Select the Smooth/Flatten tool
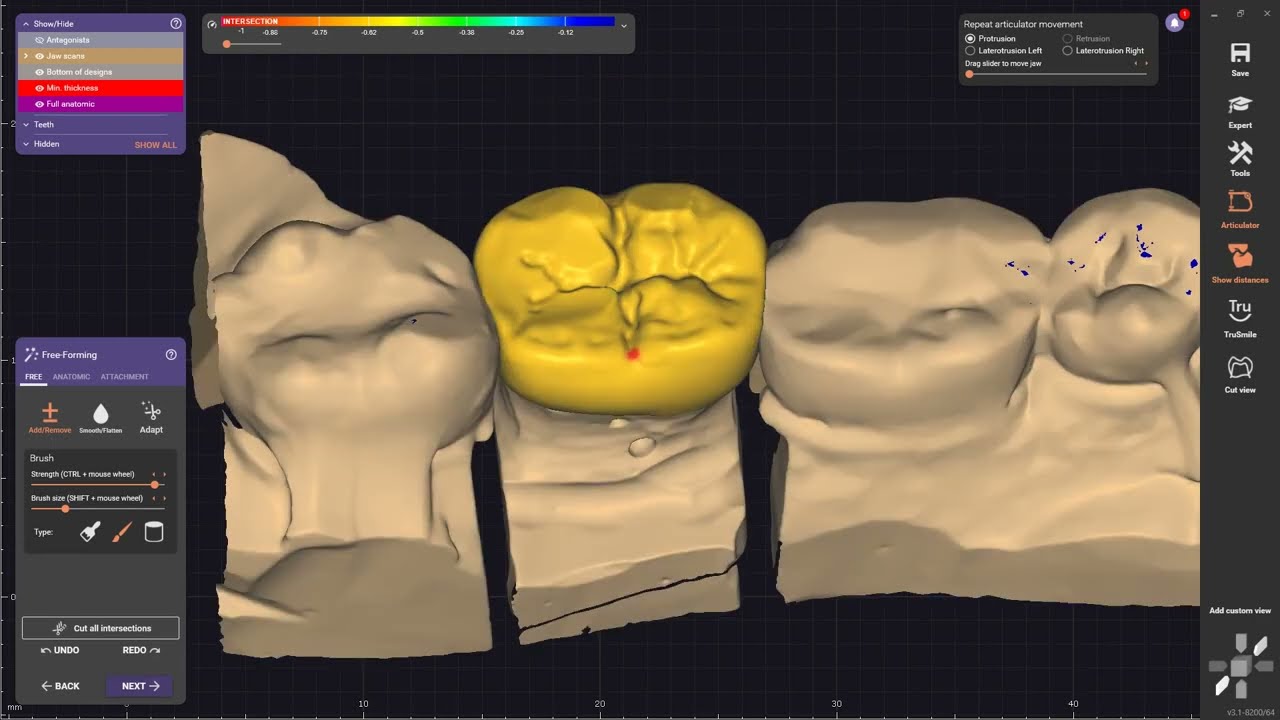The width and height of the screenshot is (1280, 720). (100, 417)
